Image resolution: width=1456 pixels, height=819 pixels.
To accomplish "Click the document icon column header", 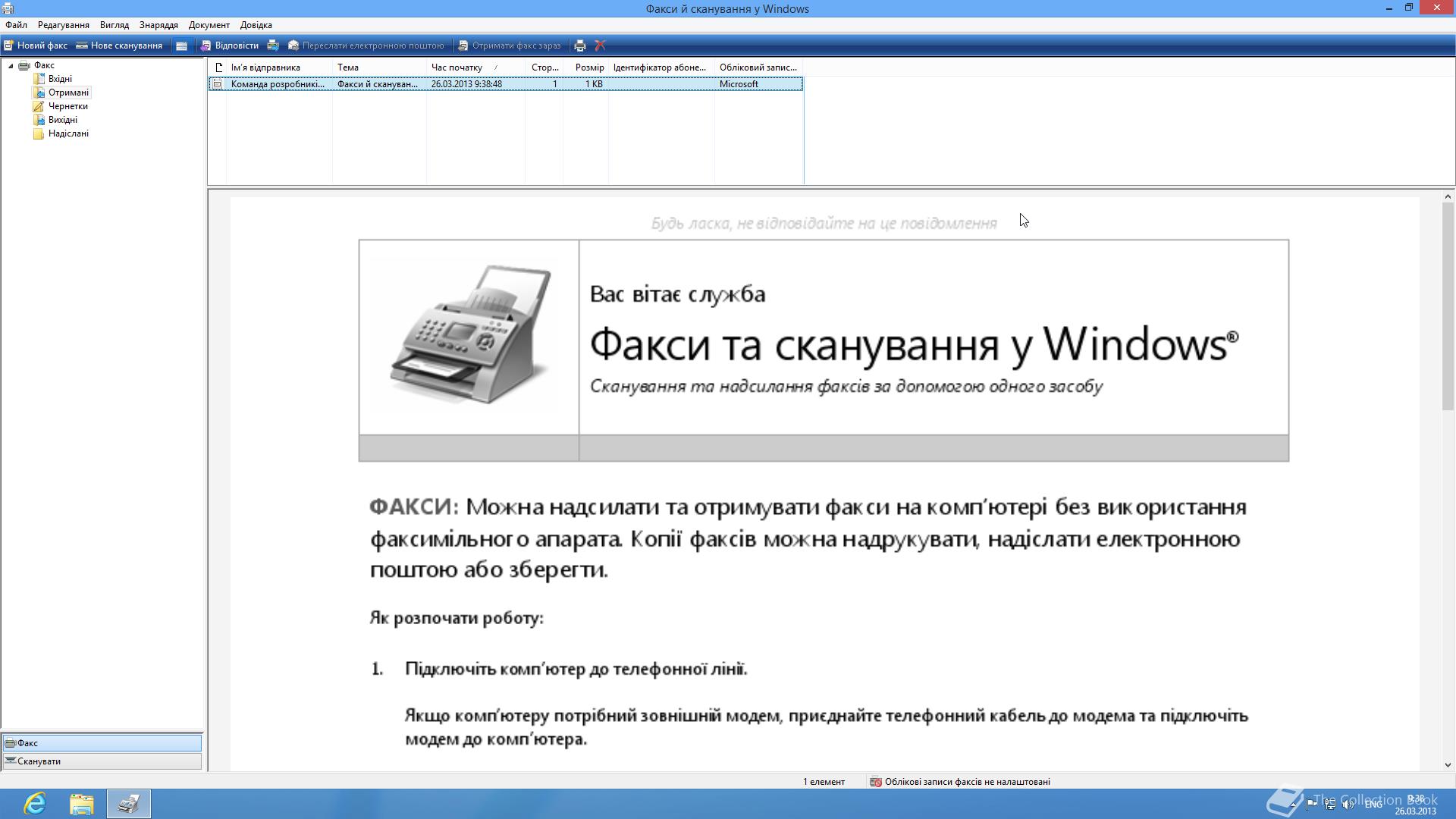I will pyautogui.click(x=218, y=67).
